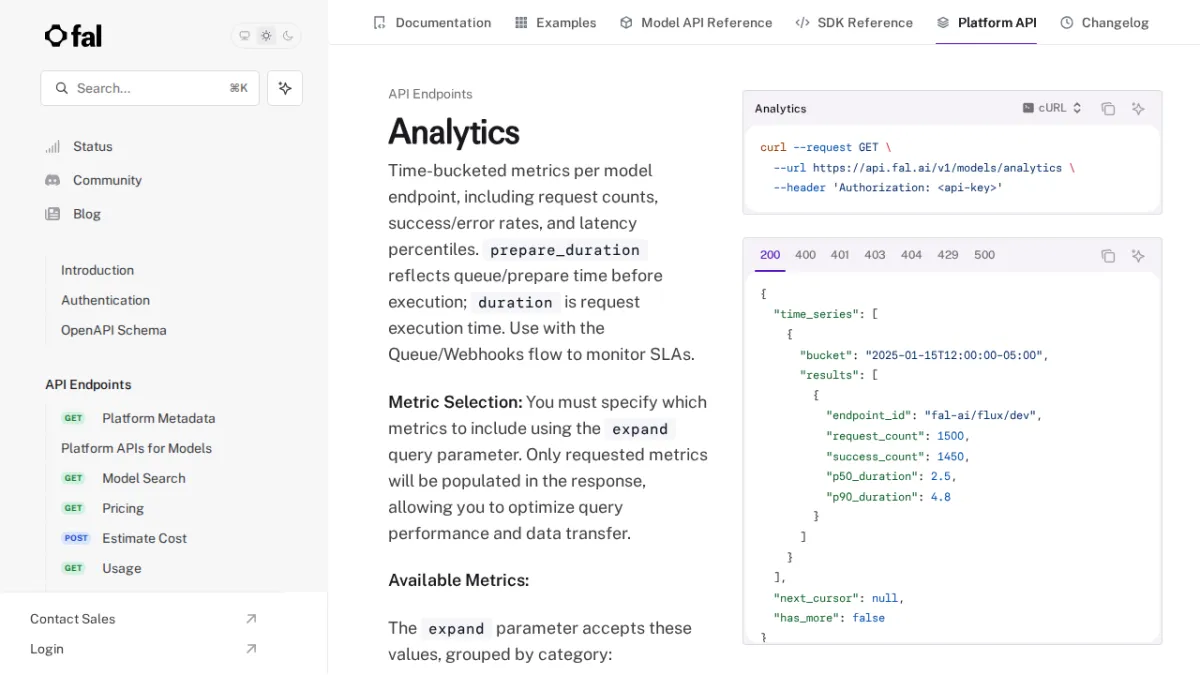Open Platform Metadata endpoint
Screen dimensions: 1200x675
pos(159,418)
